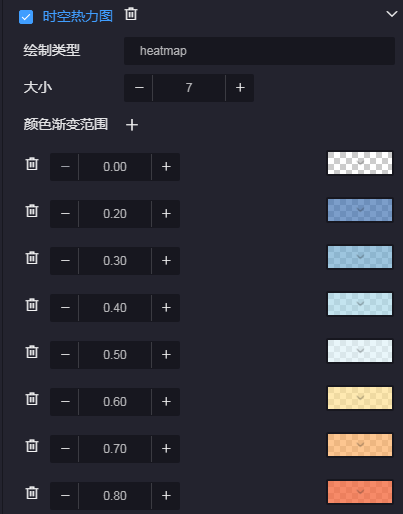Decrease 大小 value with minus button
The width and height of the screenshot is (403, 514).
[x=139, y=88]
